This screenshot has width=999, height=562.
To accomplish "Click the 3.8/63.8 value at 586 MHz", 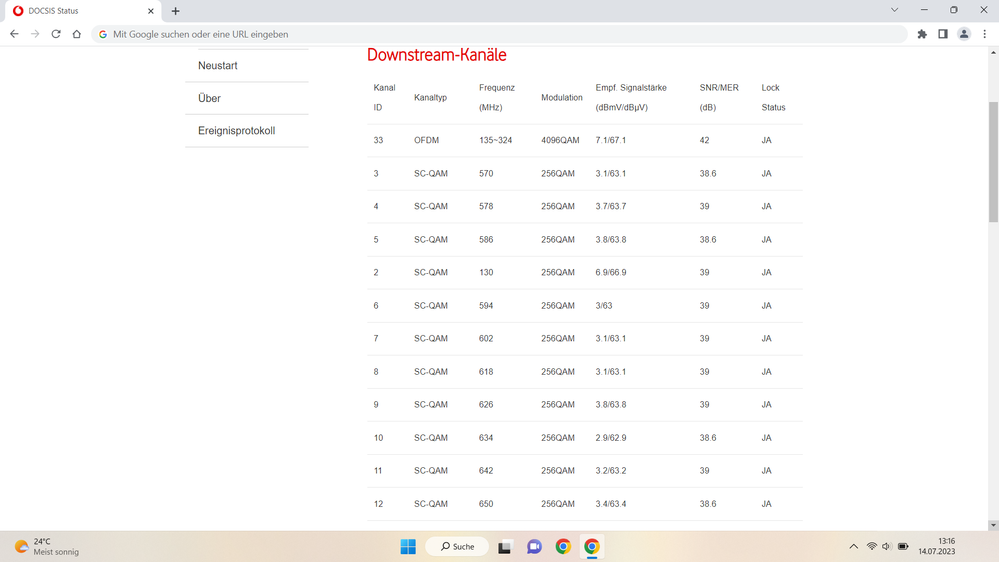I will point(610,240).
